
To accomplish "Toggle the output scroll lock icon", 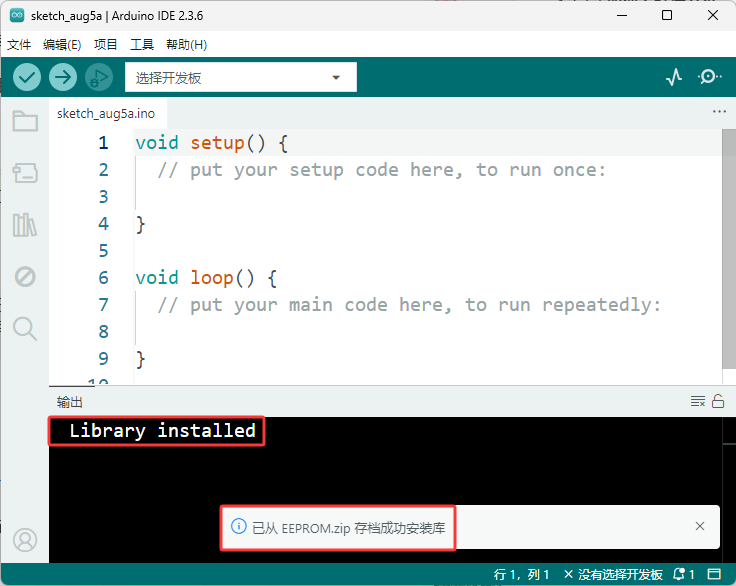I will 718,401.
